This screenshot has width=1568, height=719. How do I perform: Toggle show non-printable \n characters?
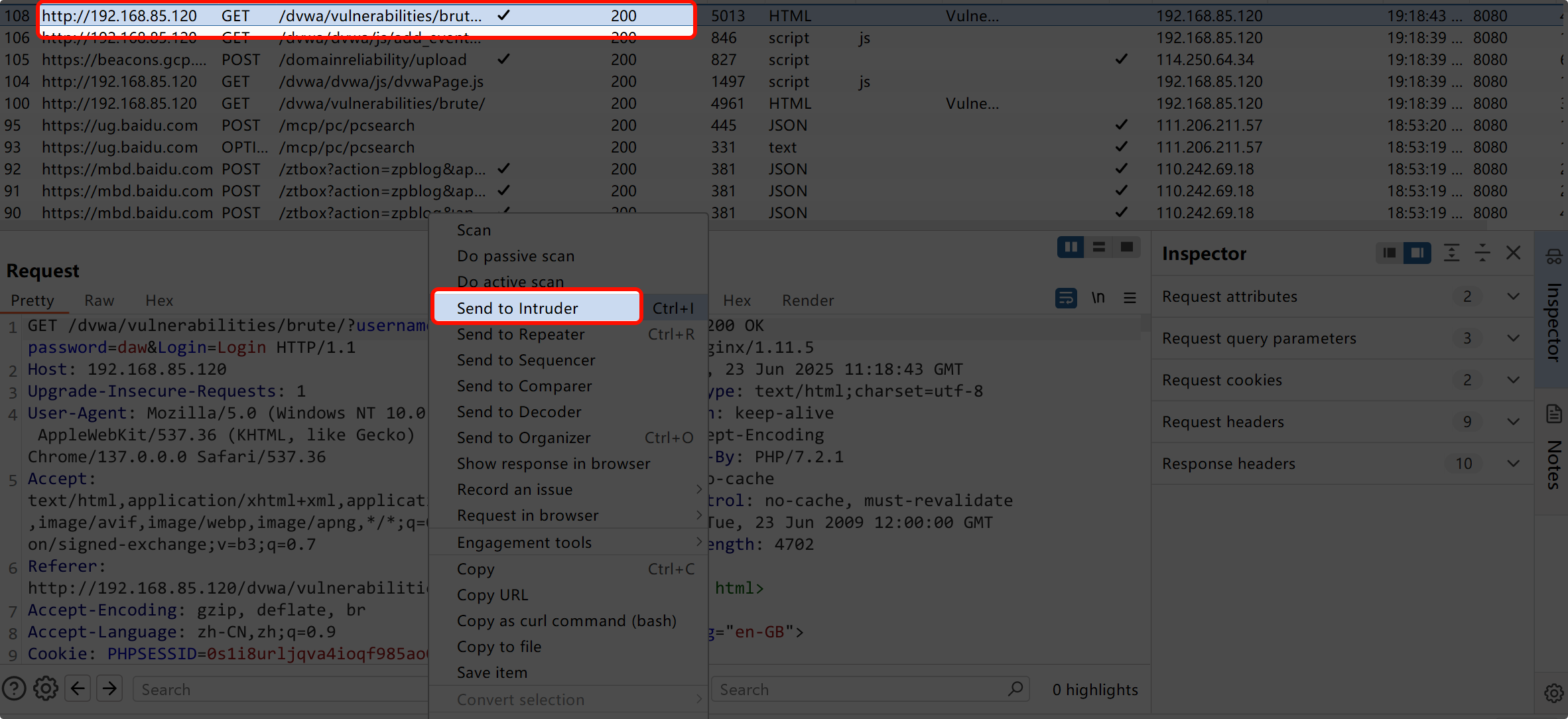tap(1098, 298)
